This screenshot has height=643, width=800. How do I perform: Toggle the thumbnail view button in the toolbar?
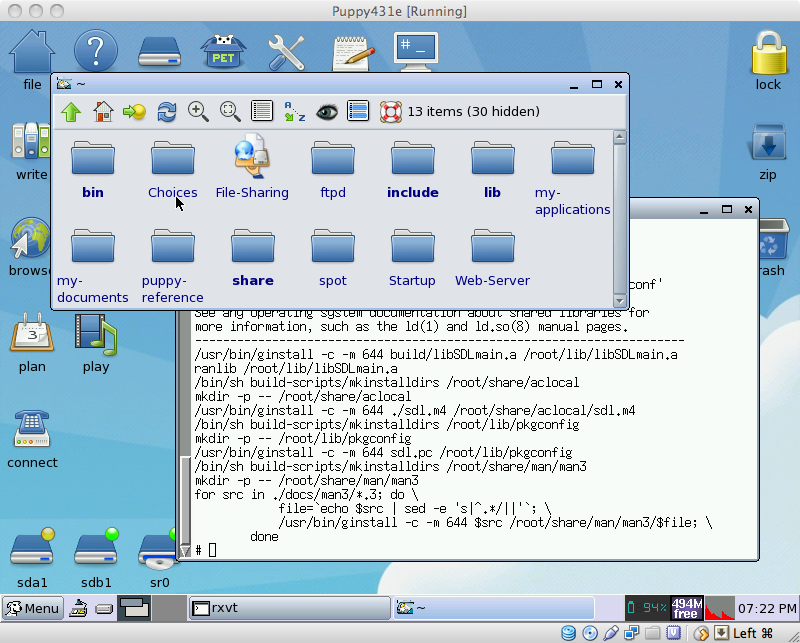(358, 111)
